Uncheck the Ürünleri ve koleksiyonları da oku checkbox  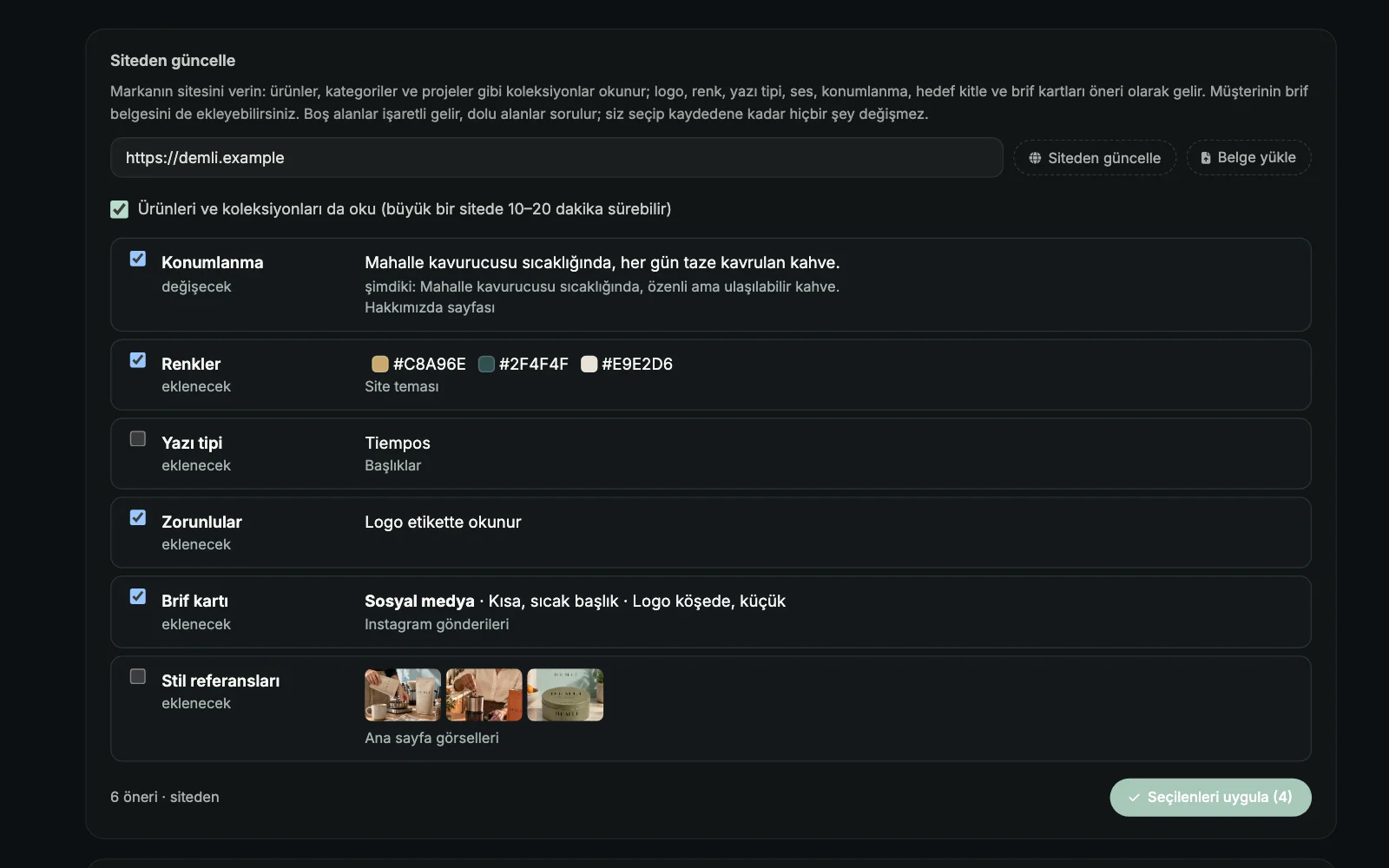point(120,209)
